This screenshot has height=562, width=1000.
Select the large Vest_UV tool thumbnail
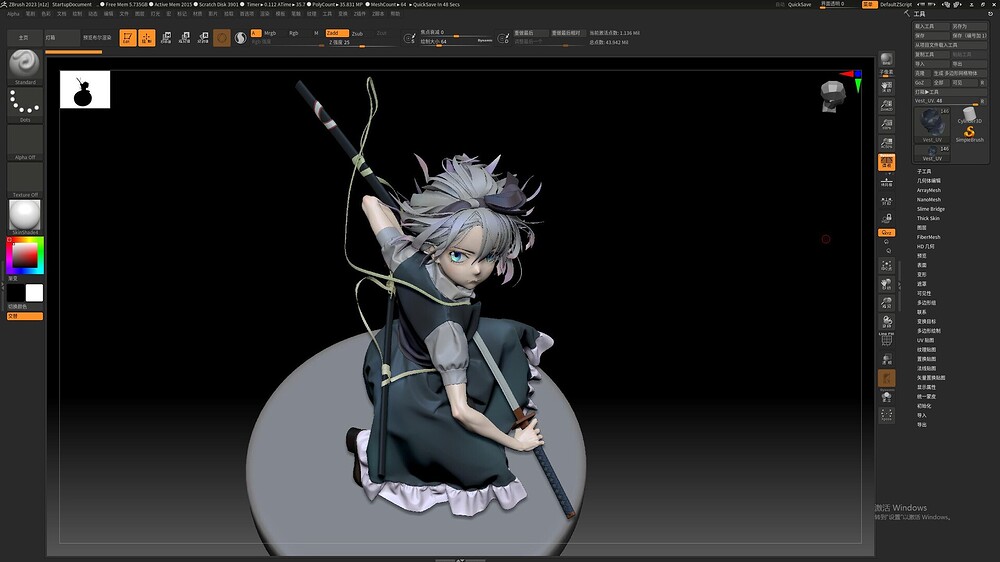pyautogui.click(x=932, y=125)
